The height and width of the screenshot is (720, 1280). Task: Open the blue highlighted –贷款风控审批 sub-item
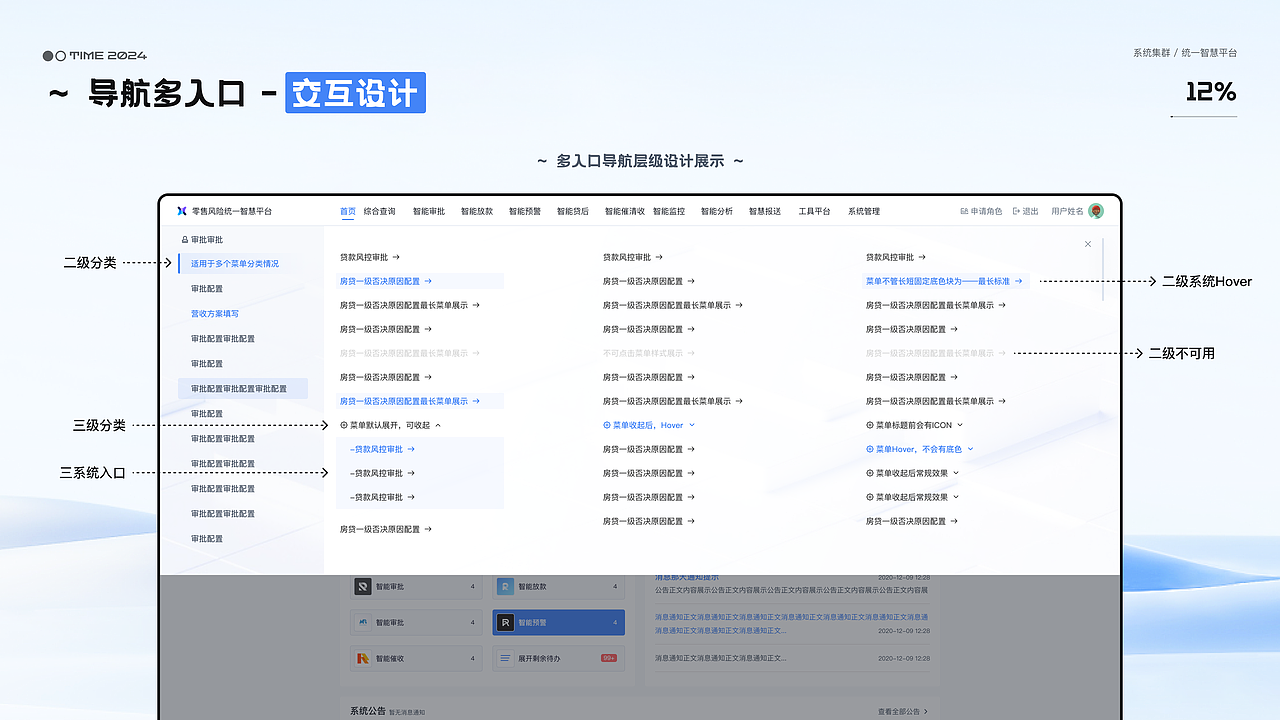pos(382,449)
